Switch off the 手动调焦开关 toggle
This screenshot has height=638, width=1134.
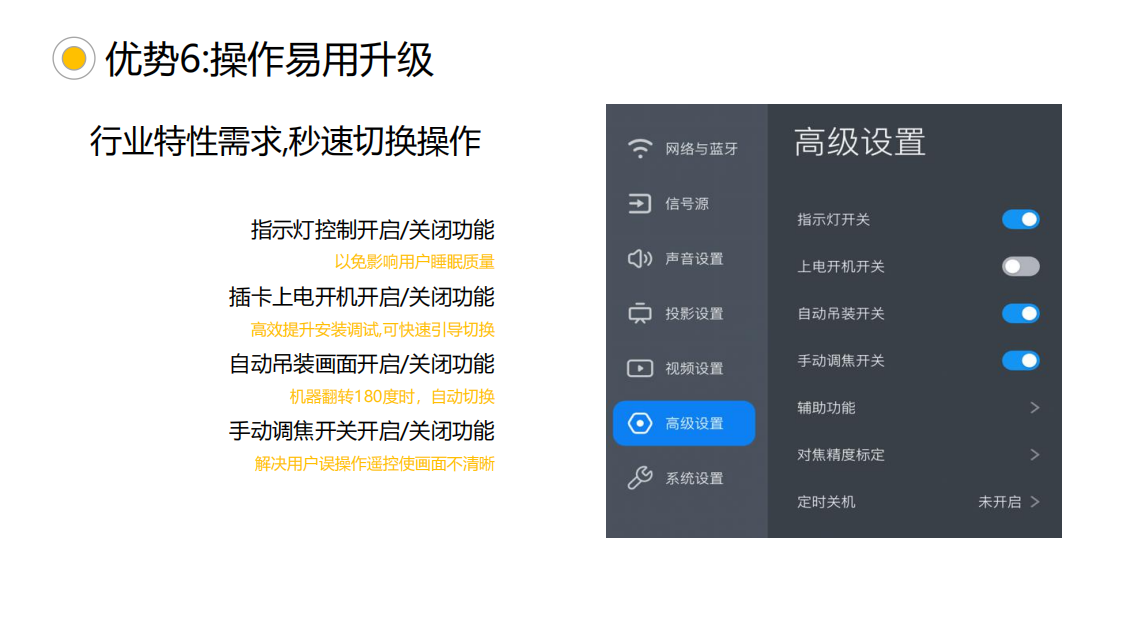tap(1020, 360)
